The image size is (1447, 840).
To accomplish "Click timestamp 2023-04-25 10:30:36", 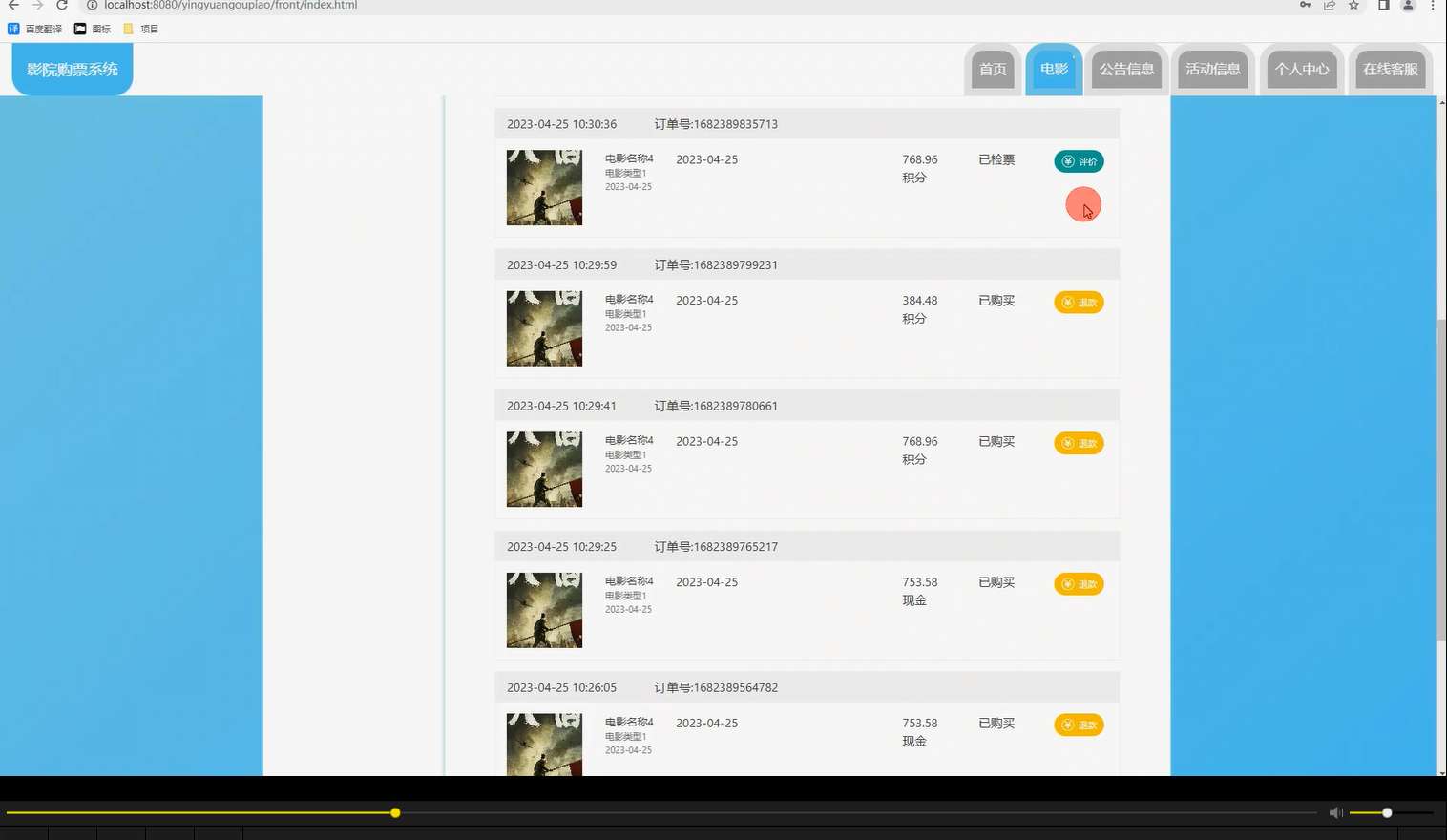I will click(x=561, y=124).
